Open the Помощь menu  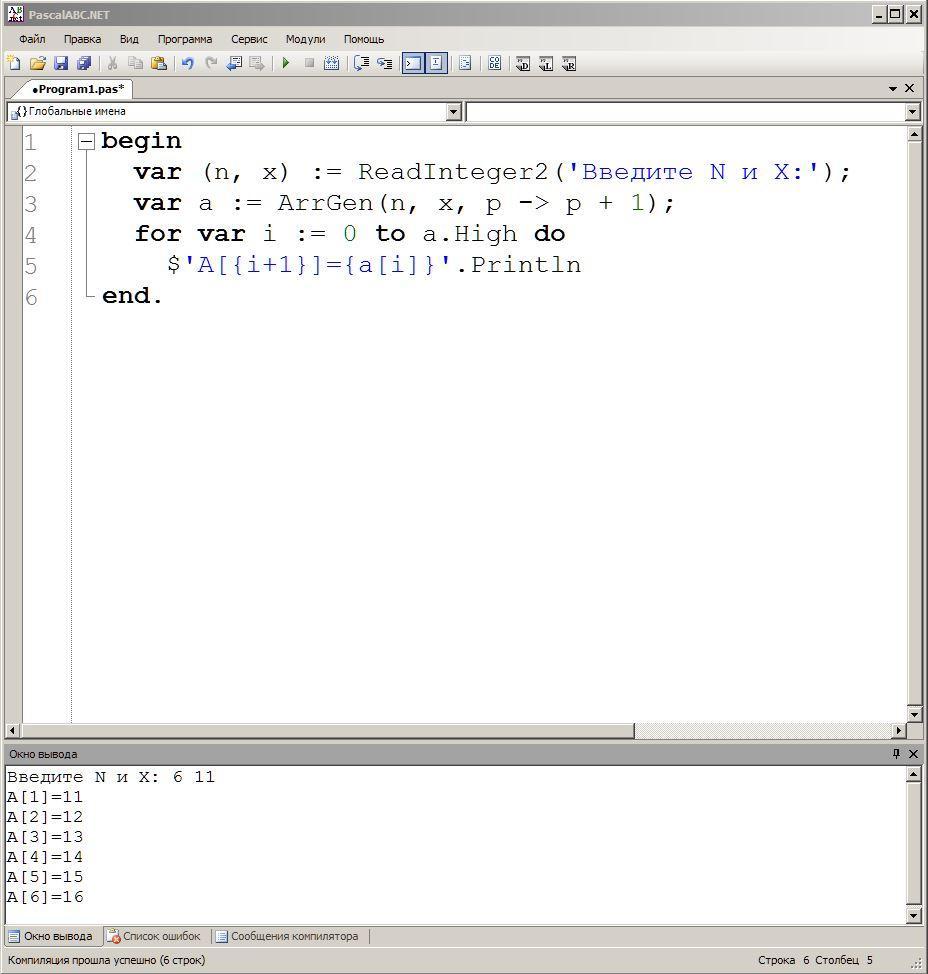tap(364, 39)
